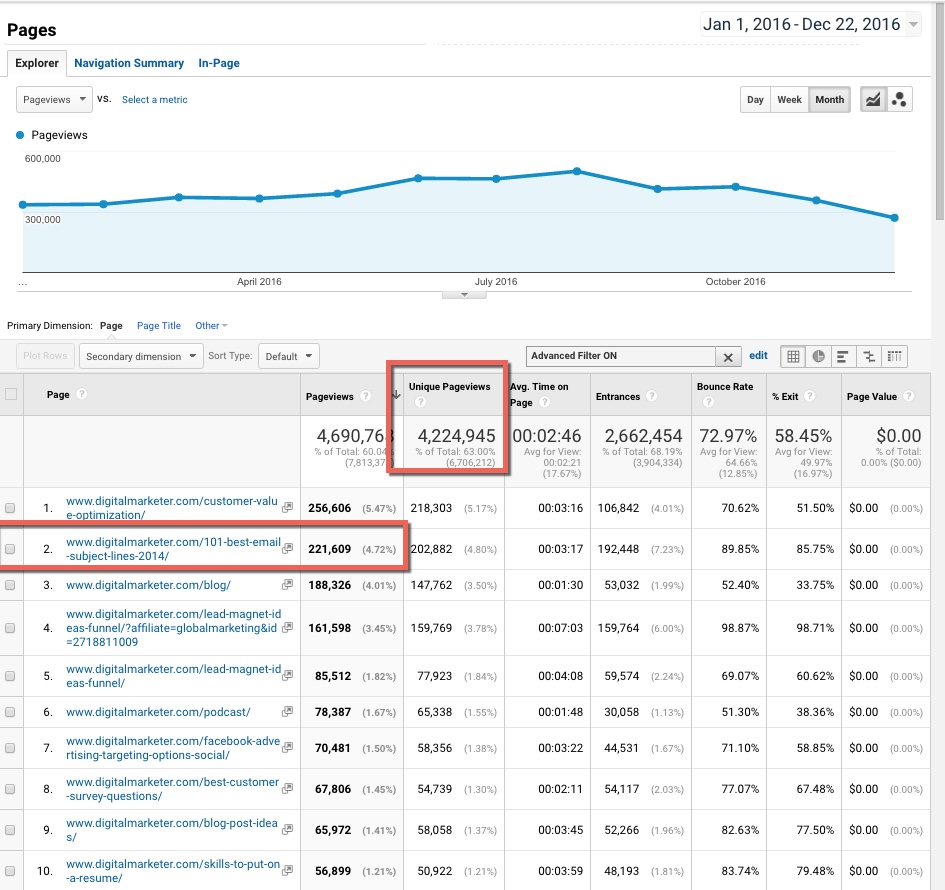The width and height of the screenshot is (945, 890).
Task: Click the December data point on chart
Action: (894, 218)
